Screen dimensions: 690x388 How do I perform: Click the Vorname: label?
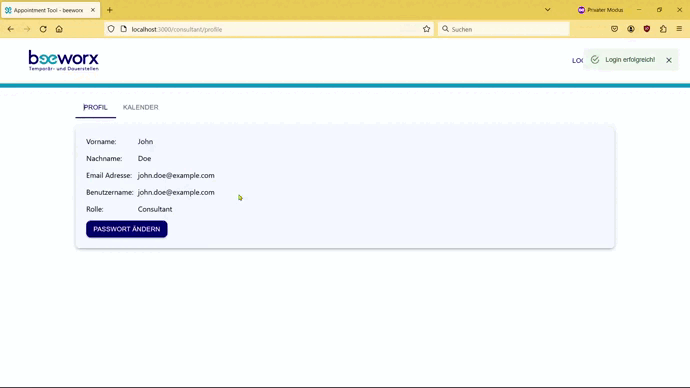tap(101, 142)
